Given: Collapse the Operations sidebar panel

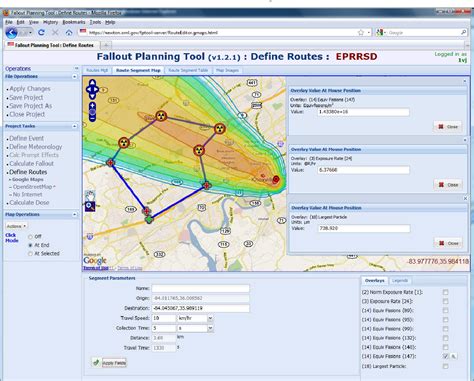Looking at the screenshot, I should (76, 68).
